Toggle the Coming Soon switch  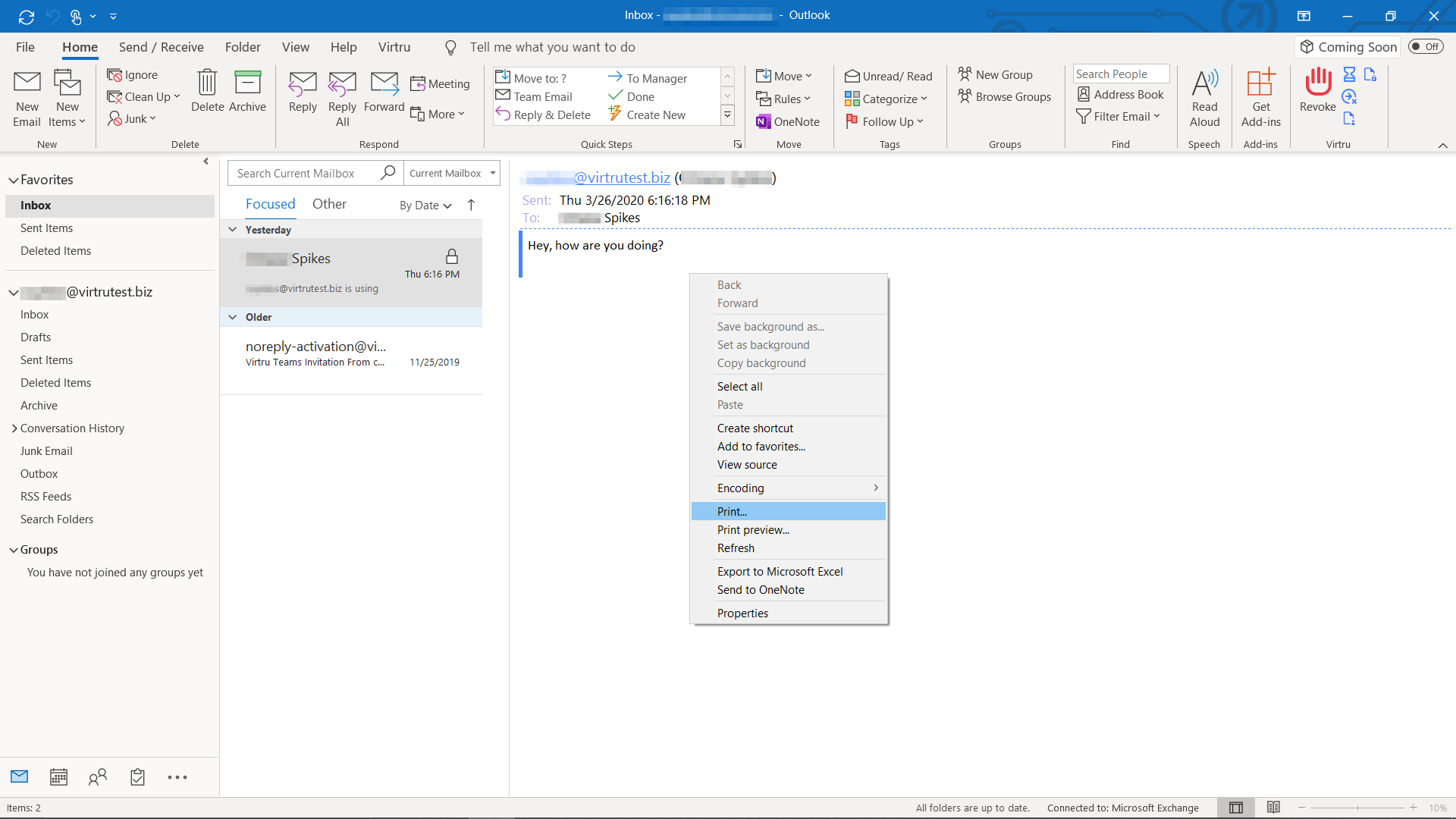point(1426,46)
